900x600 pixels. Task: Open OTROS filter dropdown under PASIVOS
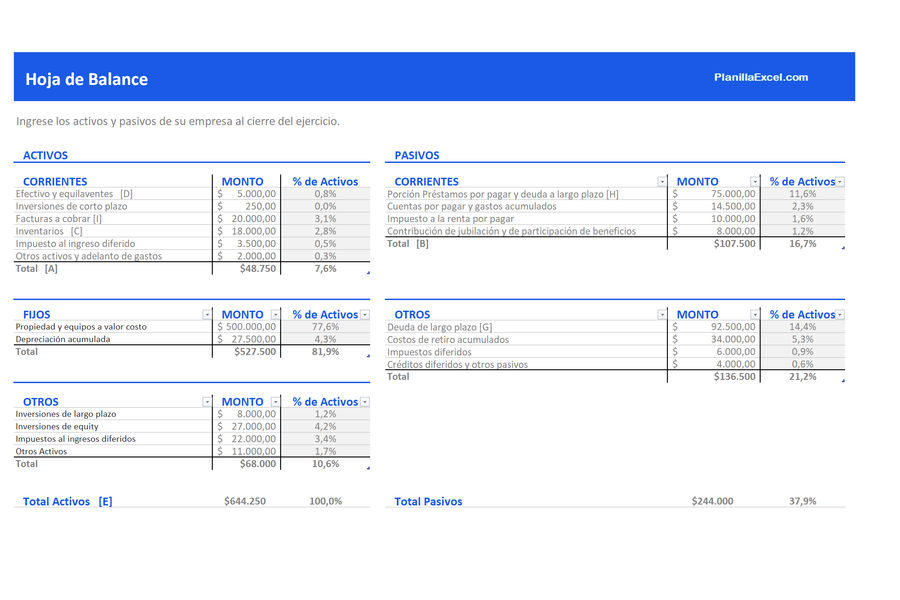pos(662,314)
